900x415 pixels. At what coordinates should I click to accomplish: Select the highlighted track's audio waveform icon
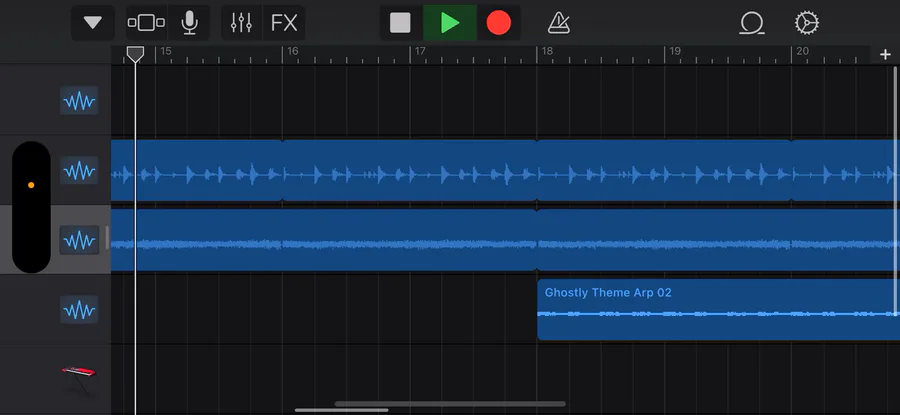(x=79, y=240)
